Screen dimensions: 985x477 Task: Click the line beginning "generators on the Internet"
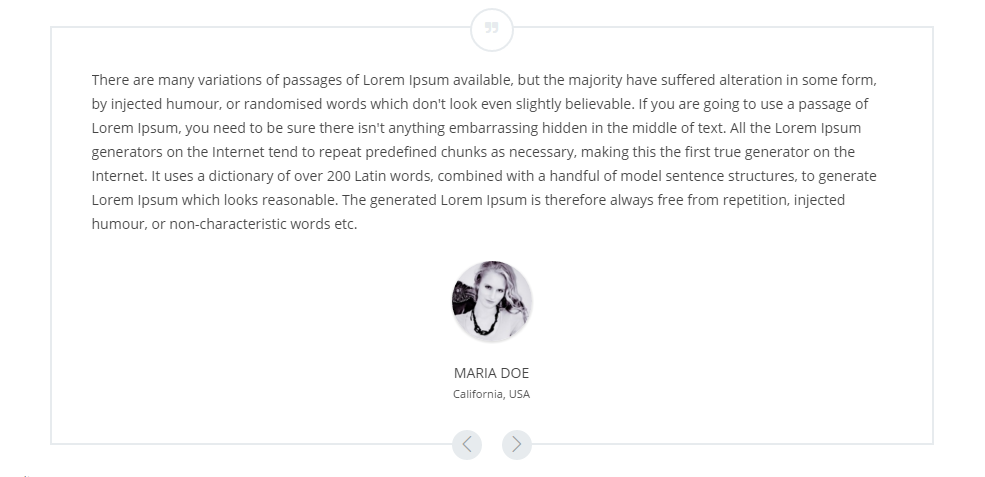473,152
